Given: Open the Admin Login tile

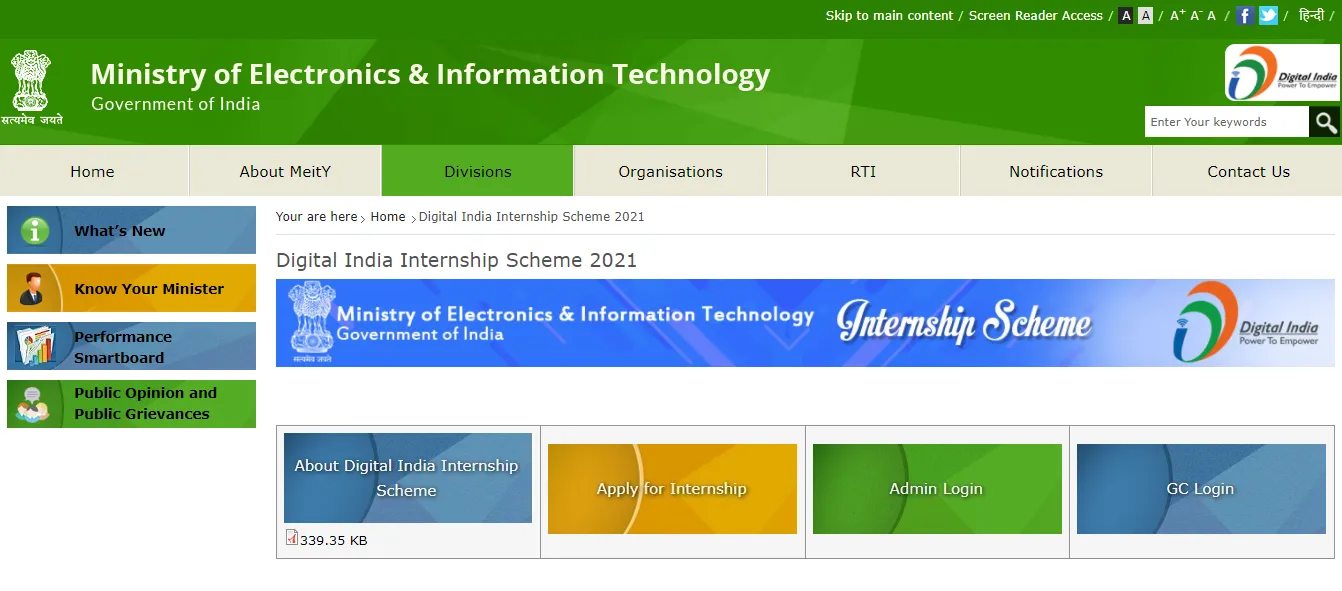Looking at the screenshot, I should point(937,489).
